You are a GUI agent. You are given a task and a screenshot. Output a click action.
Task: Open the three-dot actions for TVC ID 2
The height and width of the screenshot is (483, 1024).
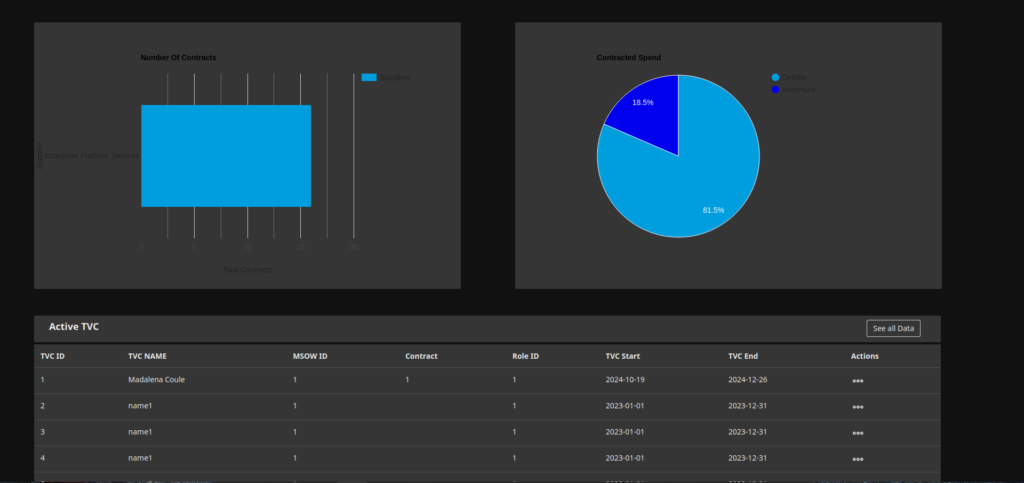pos(858,407)
